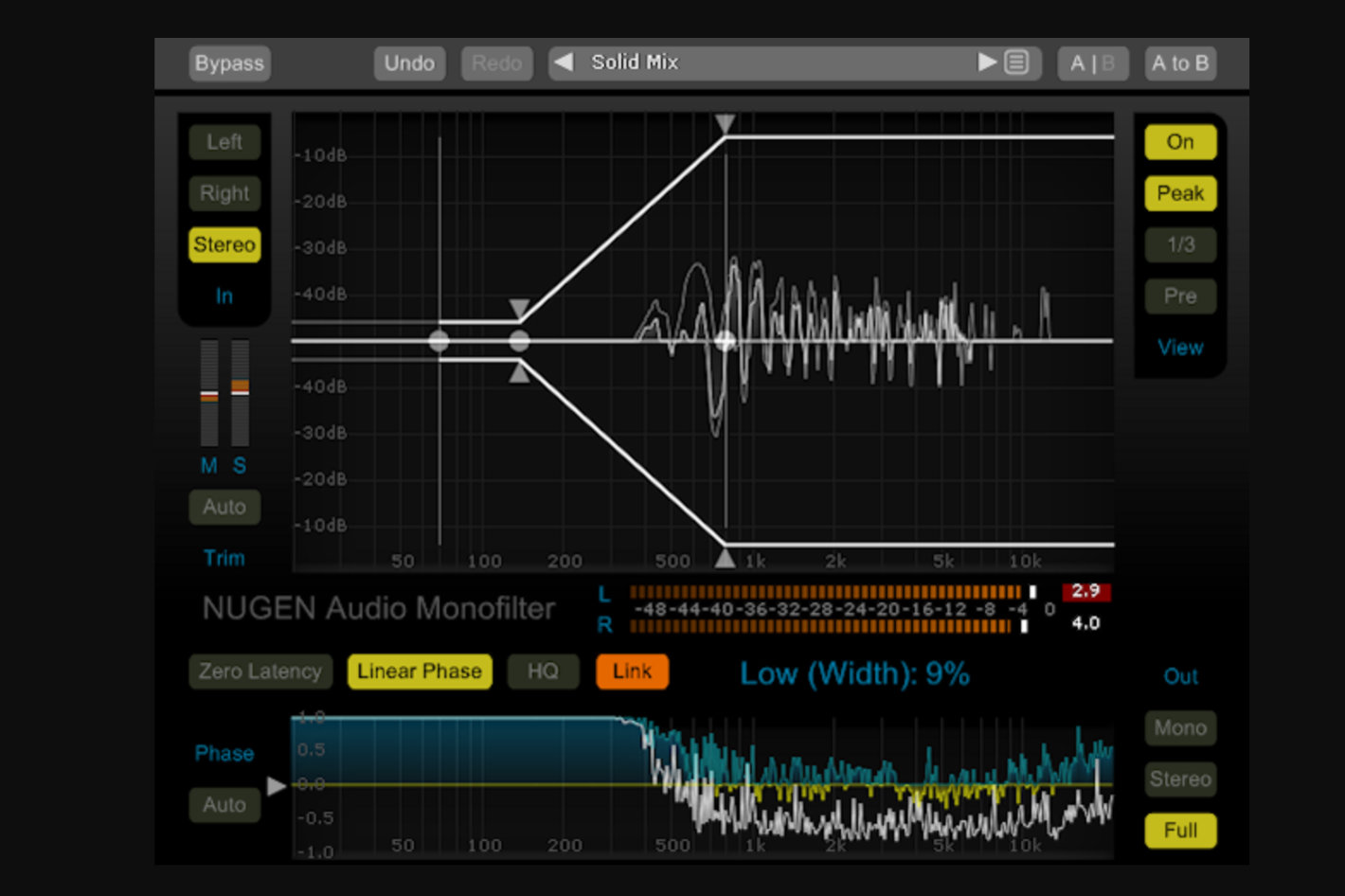Click the Trim label
The image size is (1345, 896).
[x=224, y=558]
